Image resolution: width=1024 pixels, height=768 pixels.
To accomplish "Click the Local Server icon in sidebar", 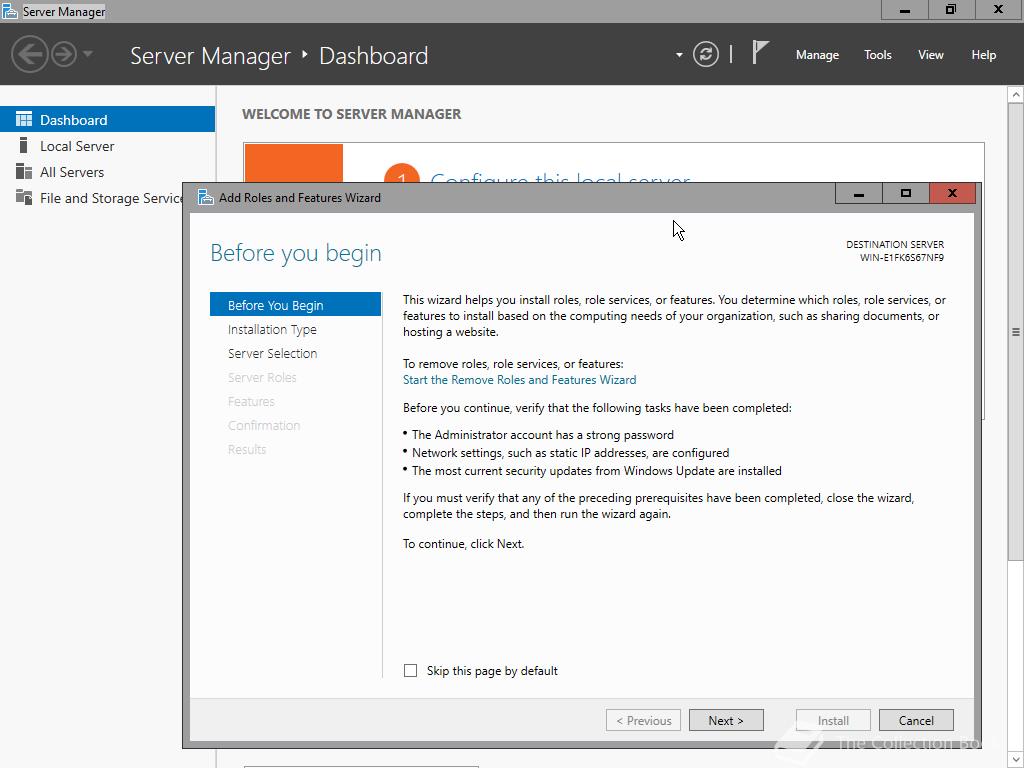I will [x=24, y=145].
